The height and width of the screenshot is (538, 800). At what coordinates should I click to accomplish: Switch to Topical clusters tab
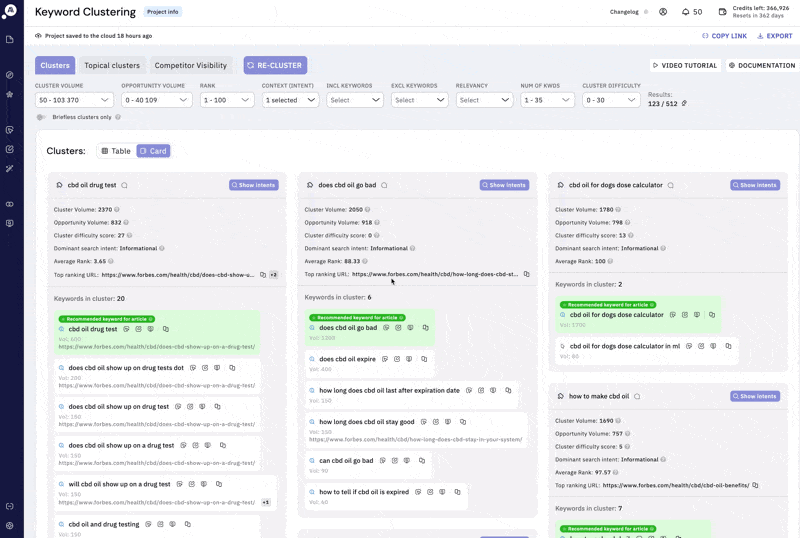pos(112,65)
